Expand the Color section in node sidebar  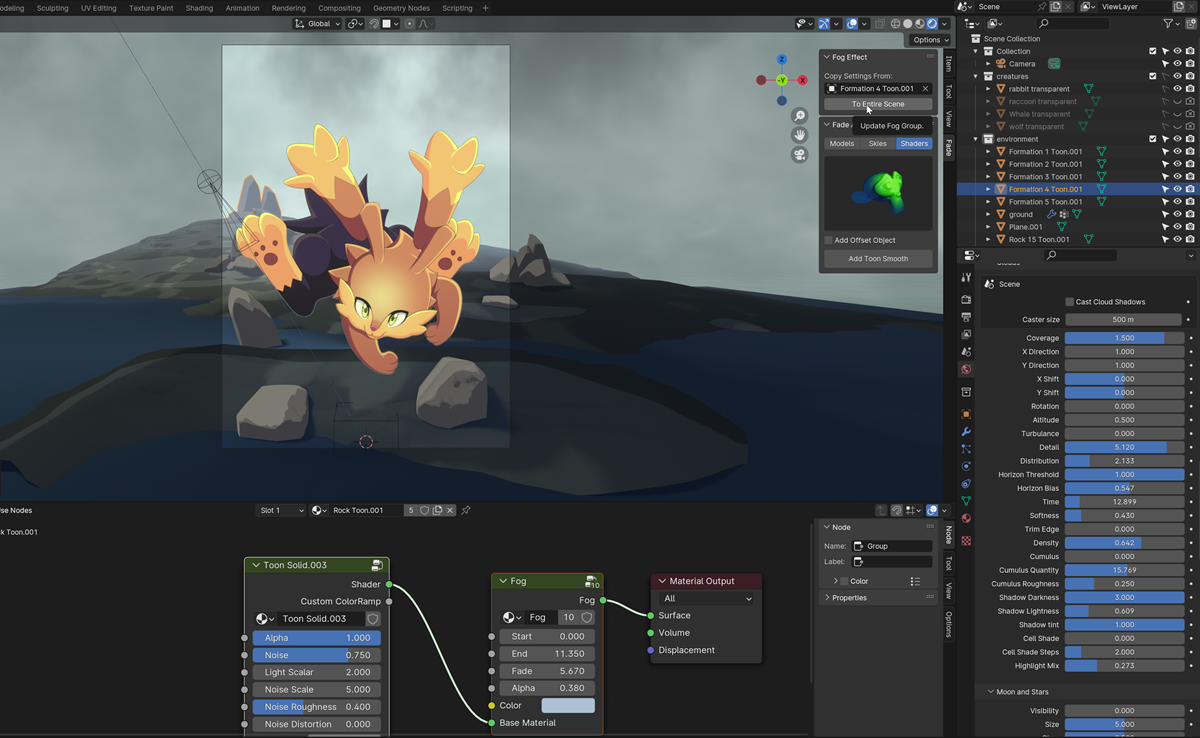[x=836, y=581]
